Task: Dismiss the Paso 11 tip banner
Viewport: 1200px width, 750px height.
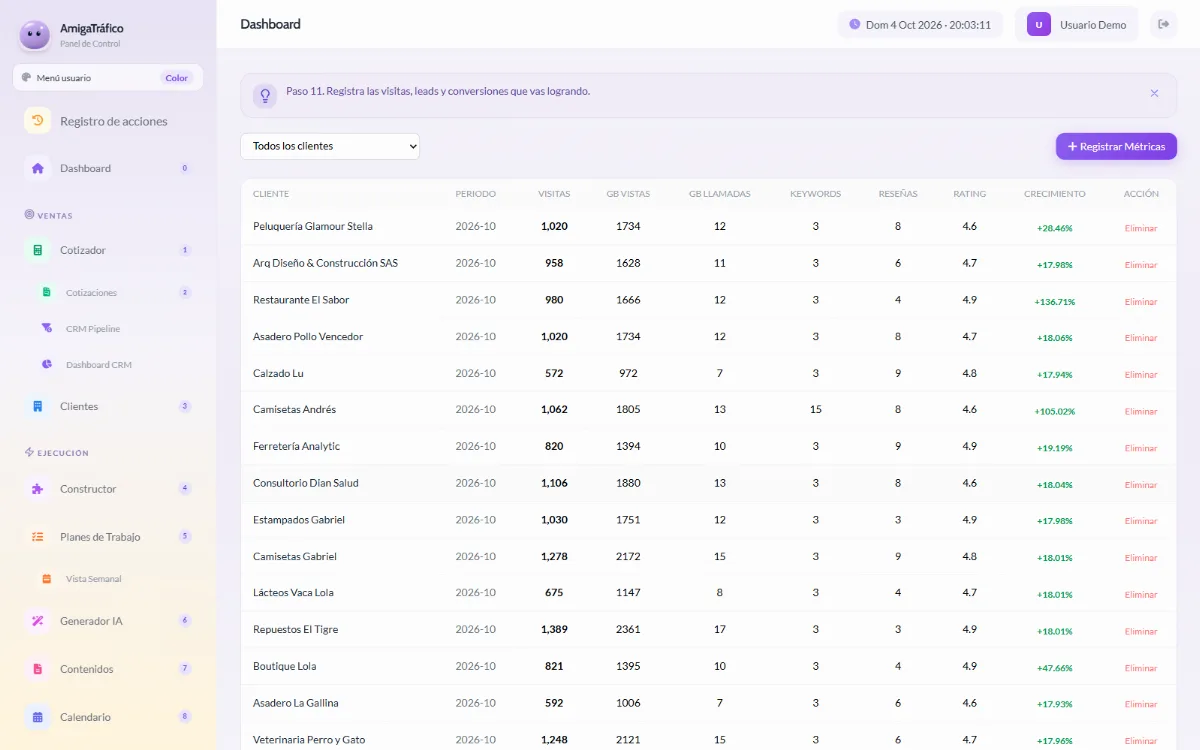Action: coord(1154,93)
